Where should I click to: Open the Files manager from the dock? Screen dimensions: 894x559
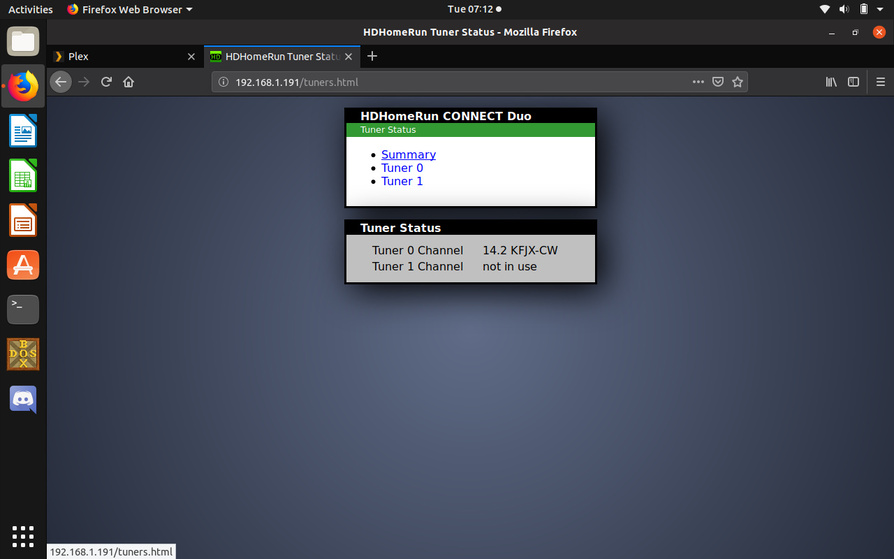pyautogui.click(x=23, y=41)
